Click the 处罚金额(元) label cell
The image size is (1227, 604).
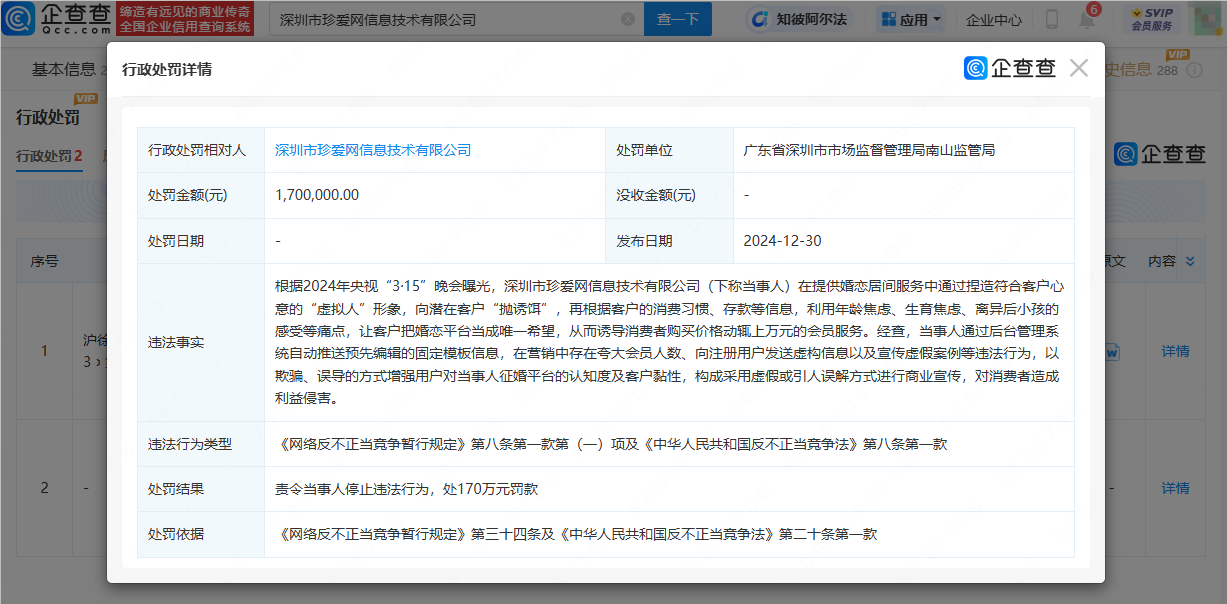(x=201, y=195)
